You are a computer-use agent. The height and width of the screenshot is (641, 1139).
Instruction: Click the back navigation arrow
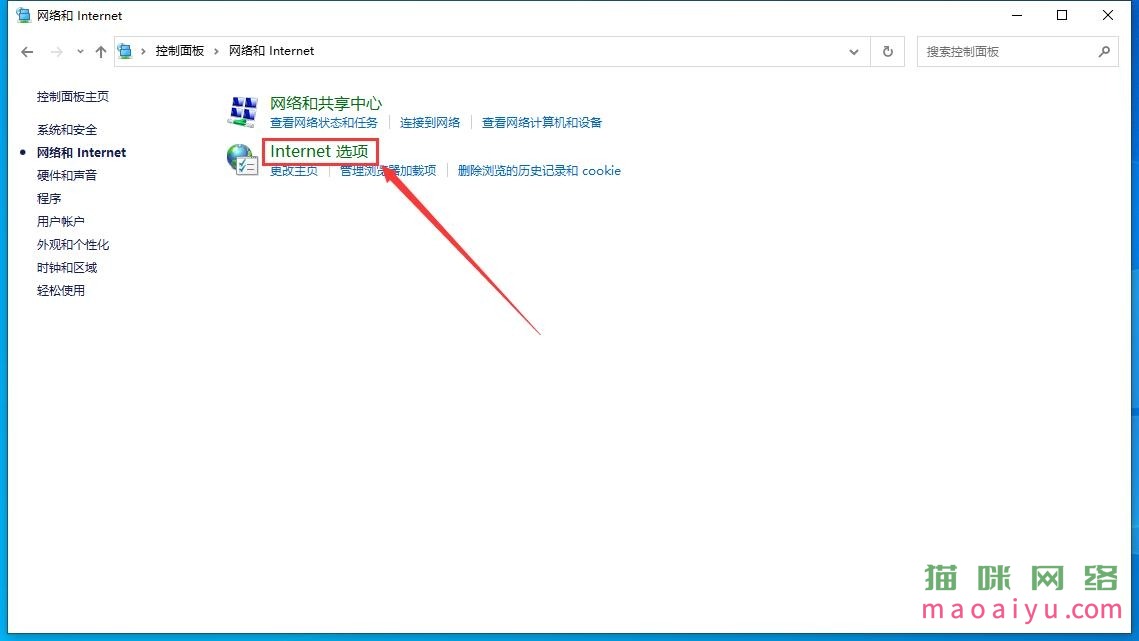pos(27,51)
